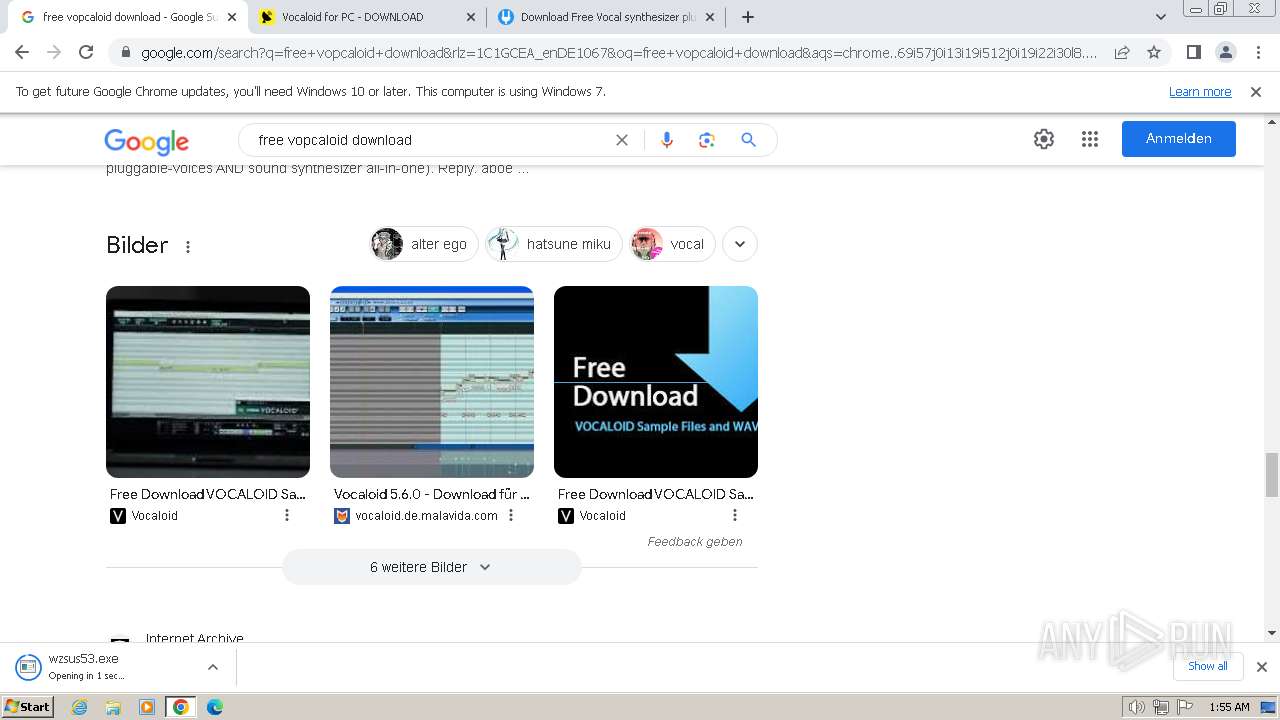Open the Bilder section three-dot menu
1280x720 pixels.
(188, 246)
